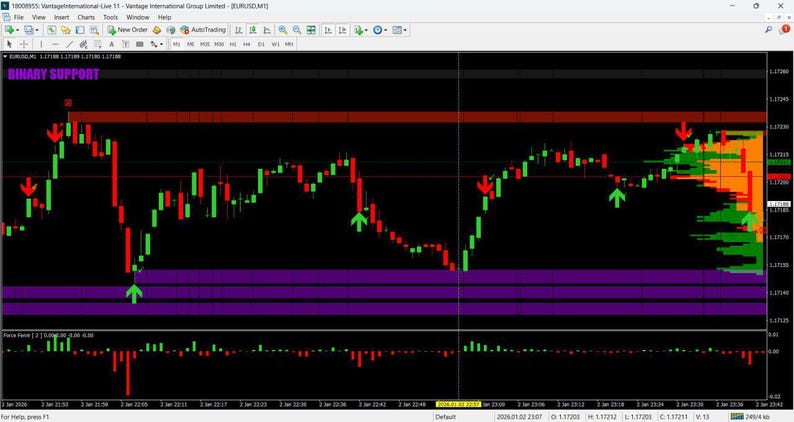Select the H4 timeframe button
Viewport: 794px width, 422px height.
pos(247,44)
